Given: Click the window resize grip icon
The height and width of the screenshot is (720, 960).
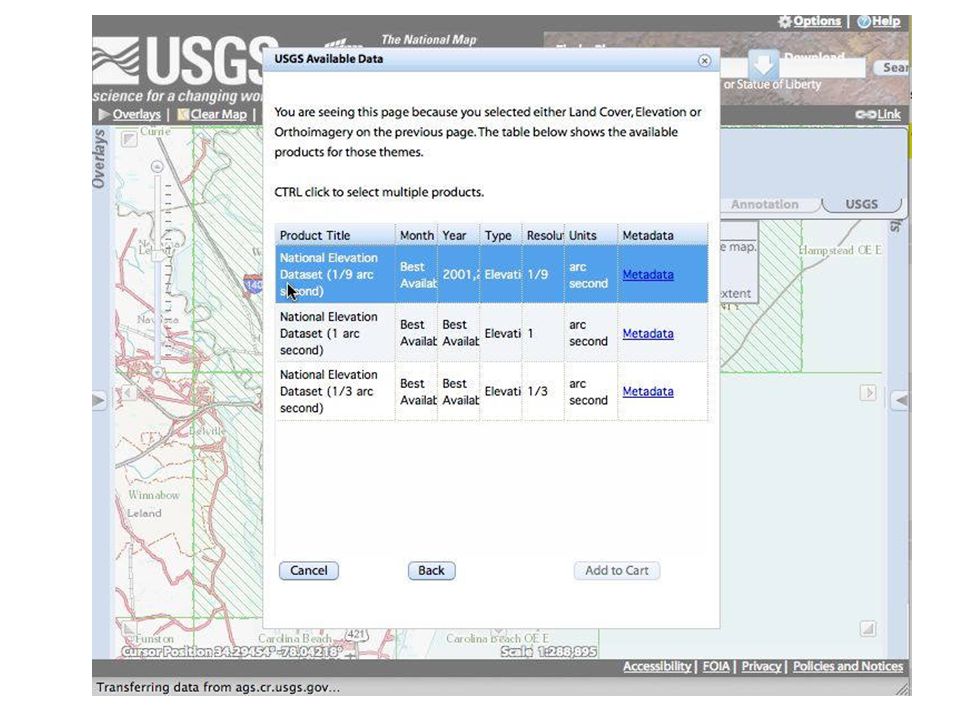Looking at the screenshot, I should click(x=903, y=688).
